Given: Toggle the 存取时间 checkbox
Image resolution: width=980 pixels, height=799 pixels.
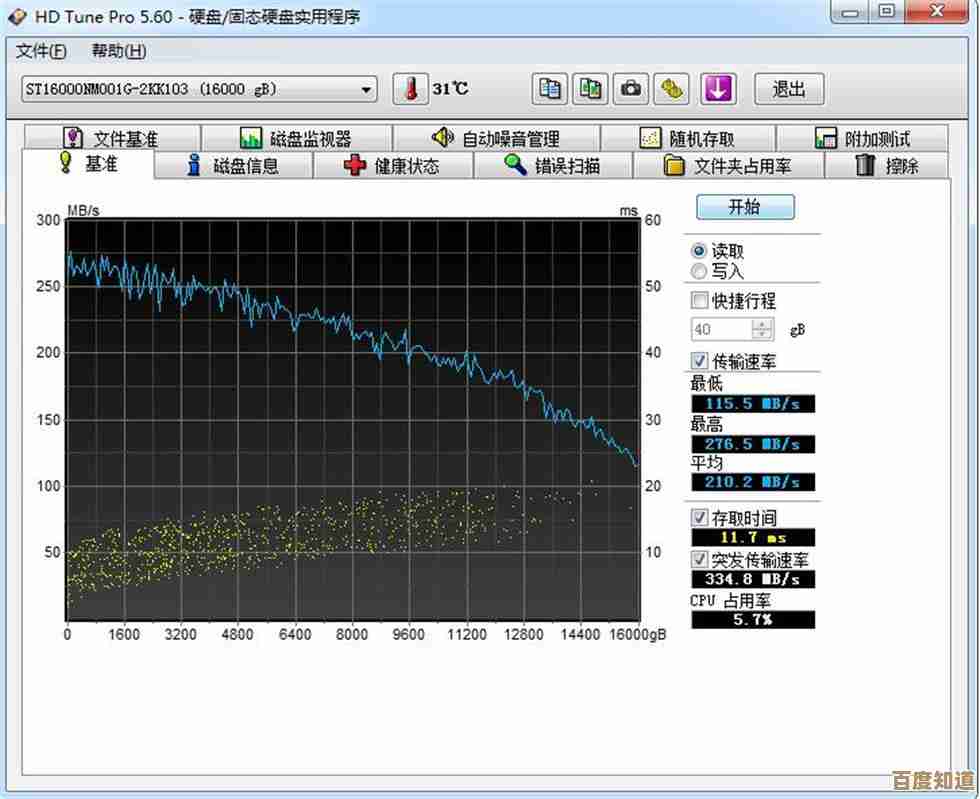Looking at the screenshot, I should coord(700,518).
